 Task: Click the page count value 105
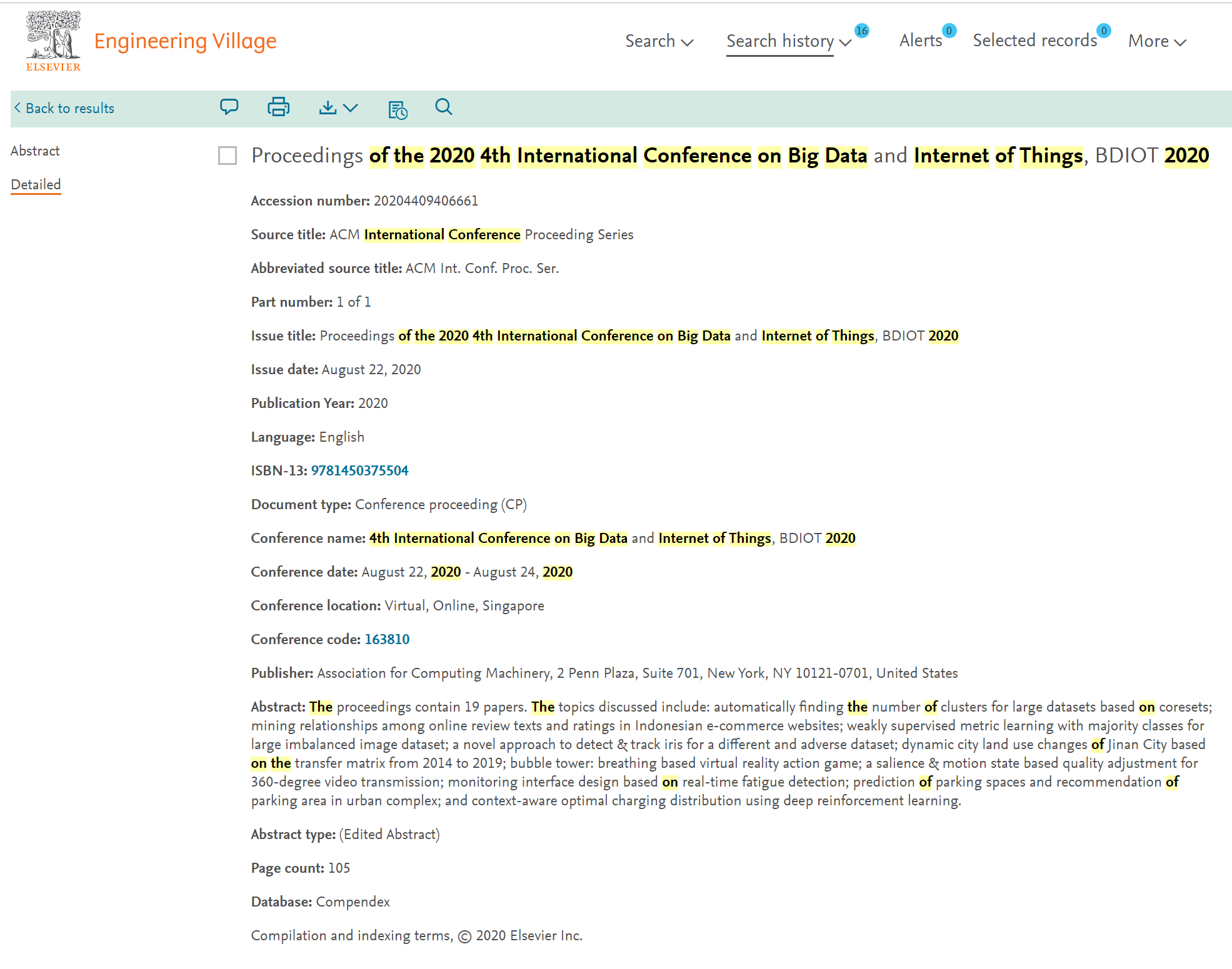pyautogui.click(x=339, y=868)
